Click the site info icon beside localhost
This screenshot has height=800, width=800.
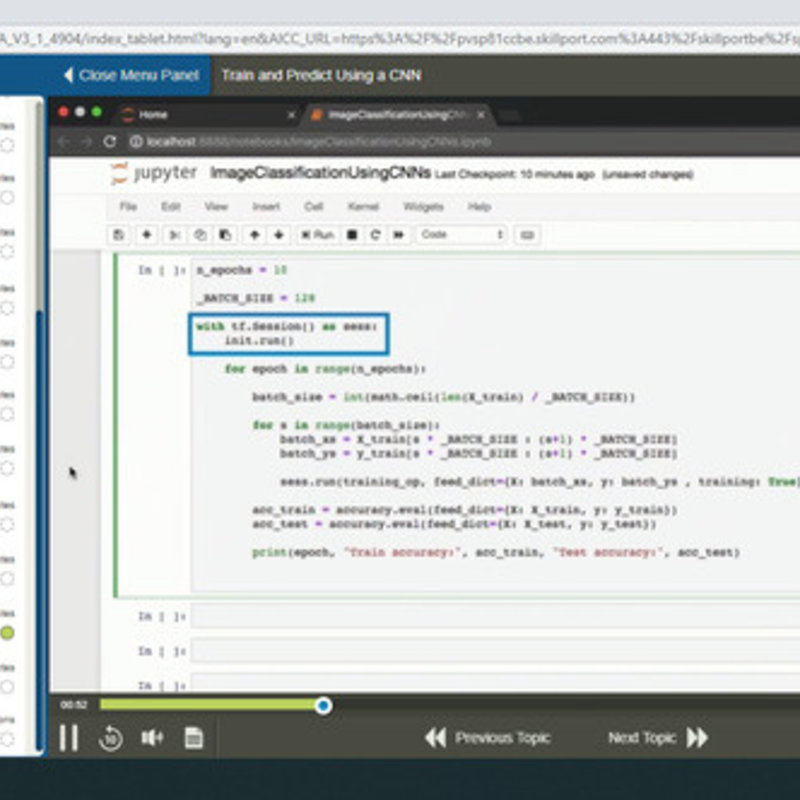(x=136, y=141)
